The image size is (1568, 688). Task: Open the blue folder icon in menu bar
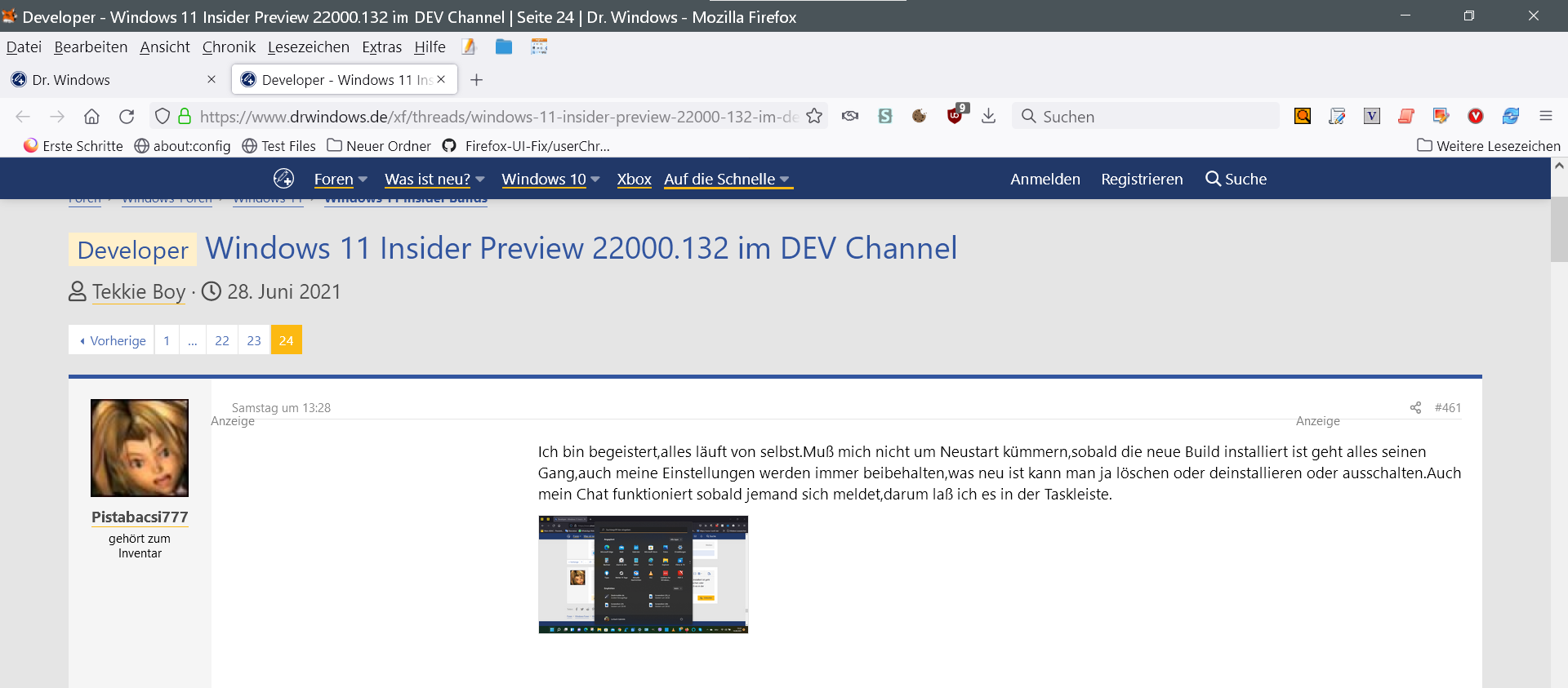coord(504,47)
